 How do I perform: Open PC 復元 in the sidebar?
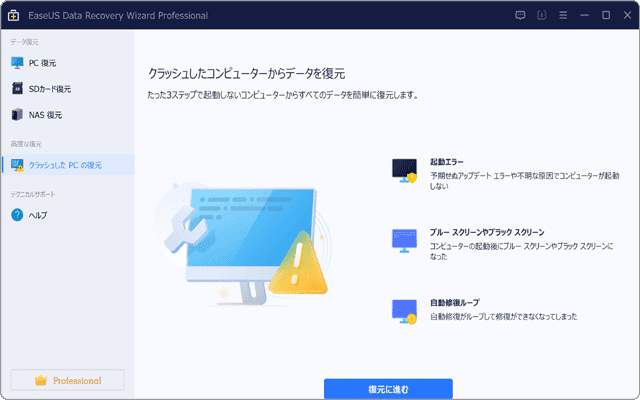point(68,63)
